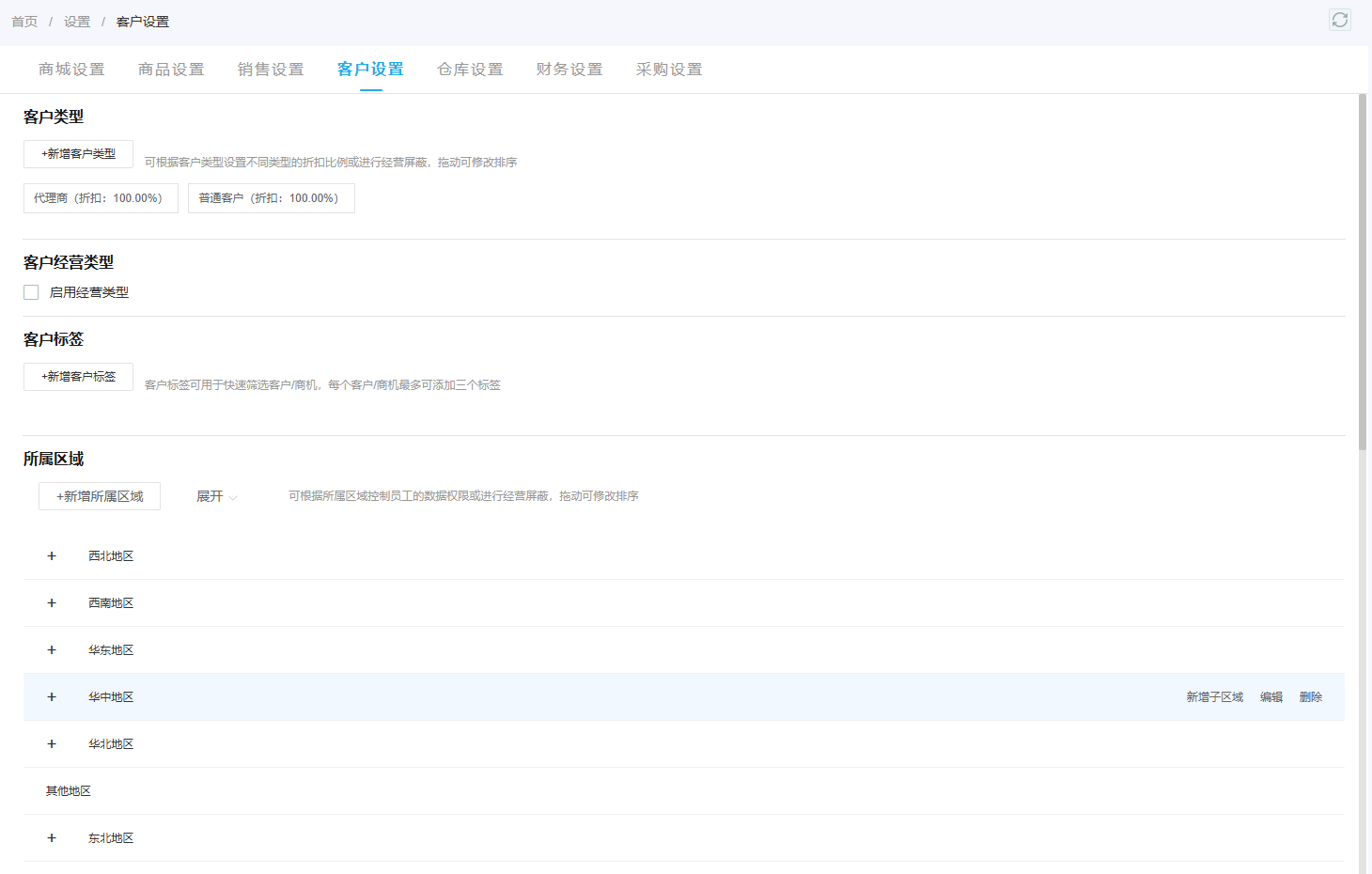Open the 展开 dropdown chevron
The image size is (1372, 874).
pyautogui.click(x=233, y=497)
